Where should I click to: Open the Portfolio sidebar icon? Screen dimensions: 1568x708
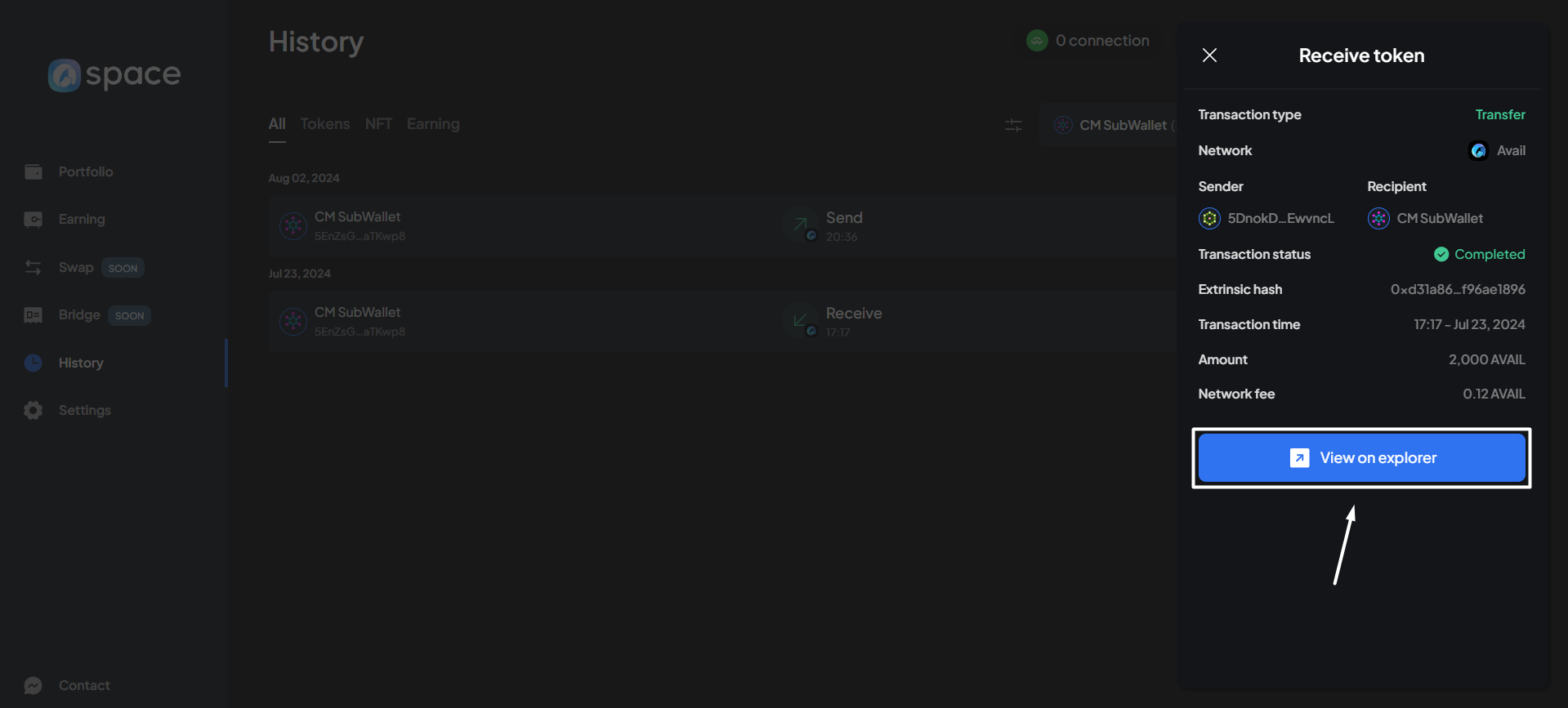click(x=34, y=171)
